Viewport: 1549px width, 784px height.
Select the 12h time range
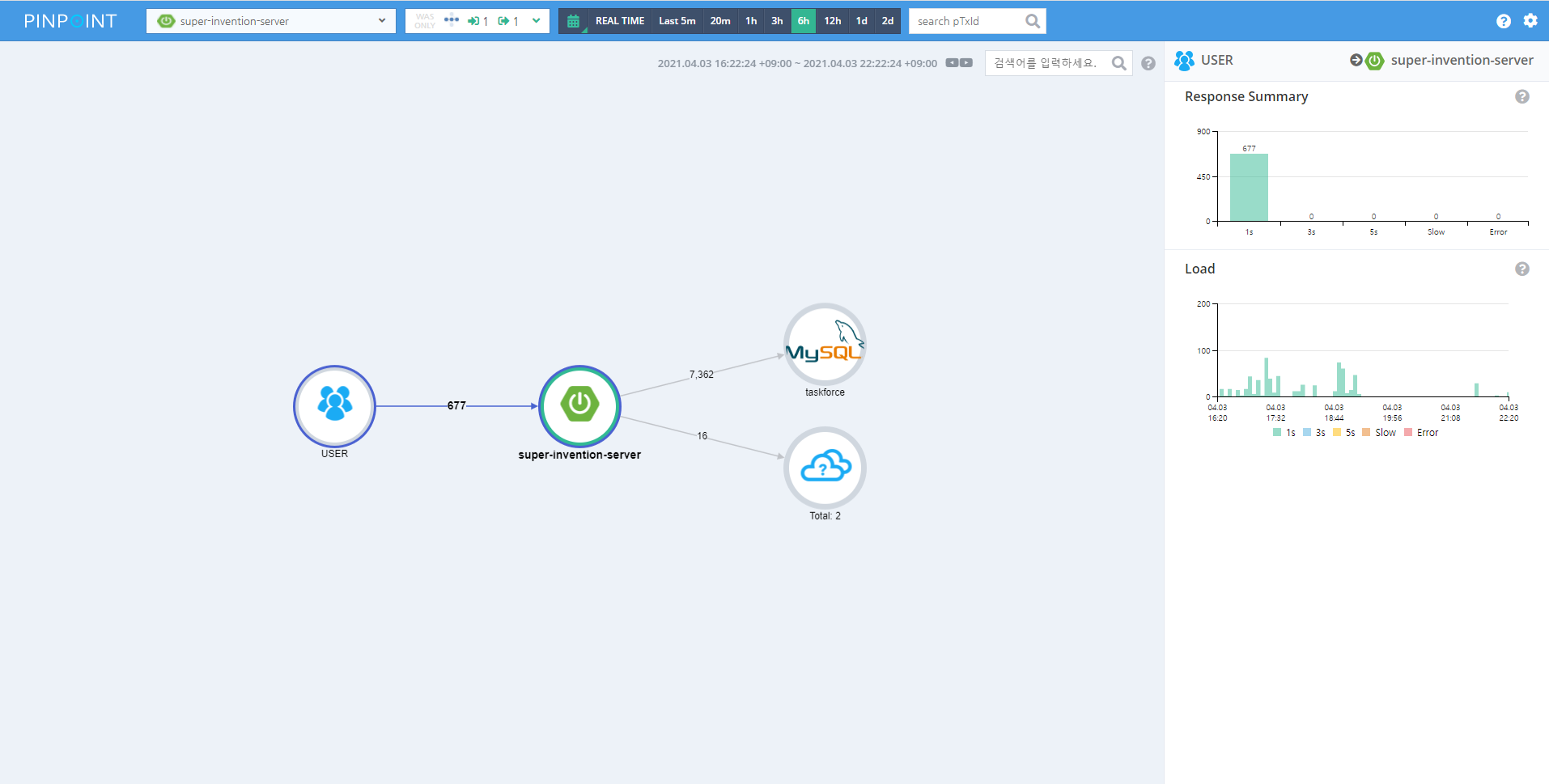click(x=832, y=21)
